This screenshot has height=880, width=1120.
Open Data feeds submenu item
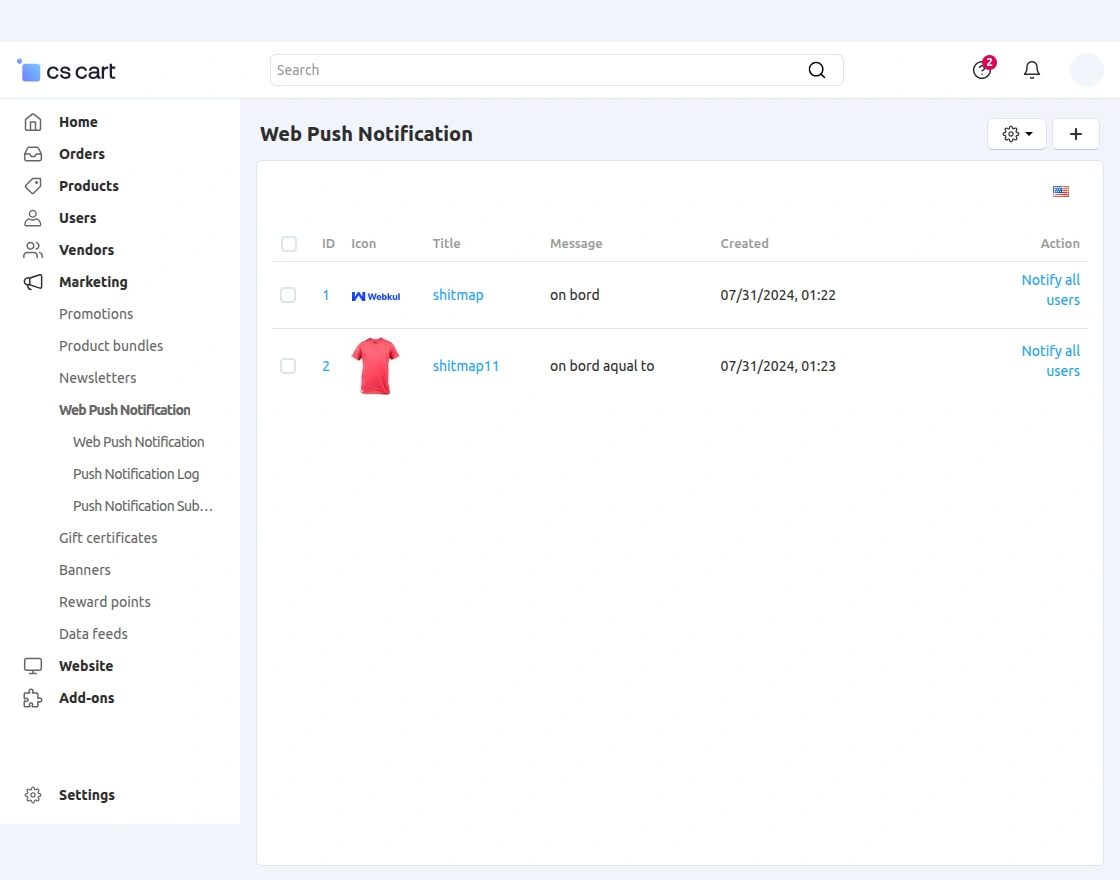94,634
